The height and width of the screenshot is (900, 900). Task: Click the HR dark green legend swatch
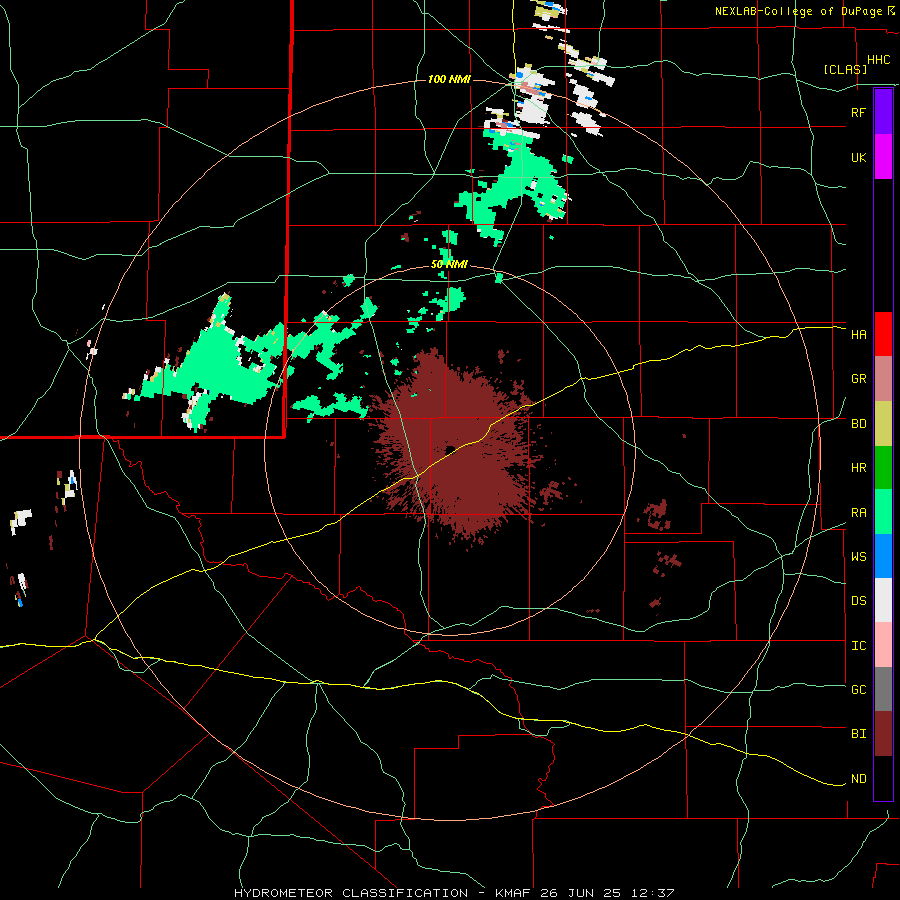pyautogui.click(x=883, y=468)
